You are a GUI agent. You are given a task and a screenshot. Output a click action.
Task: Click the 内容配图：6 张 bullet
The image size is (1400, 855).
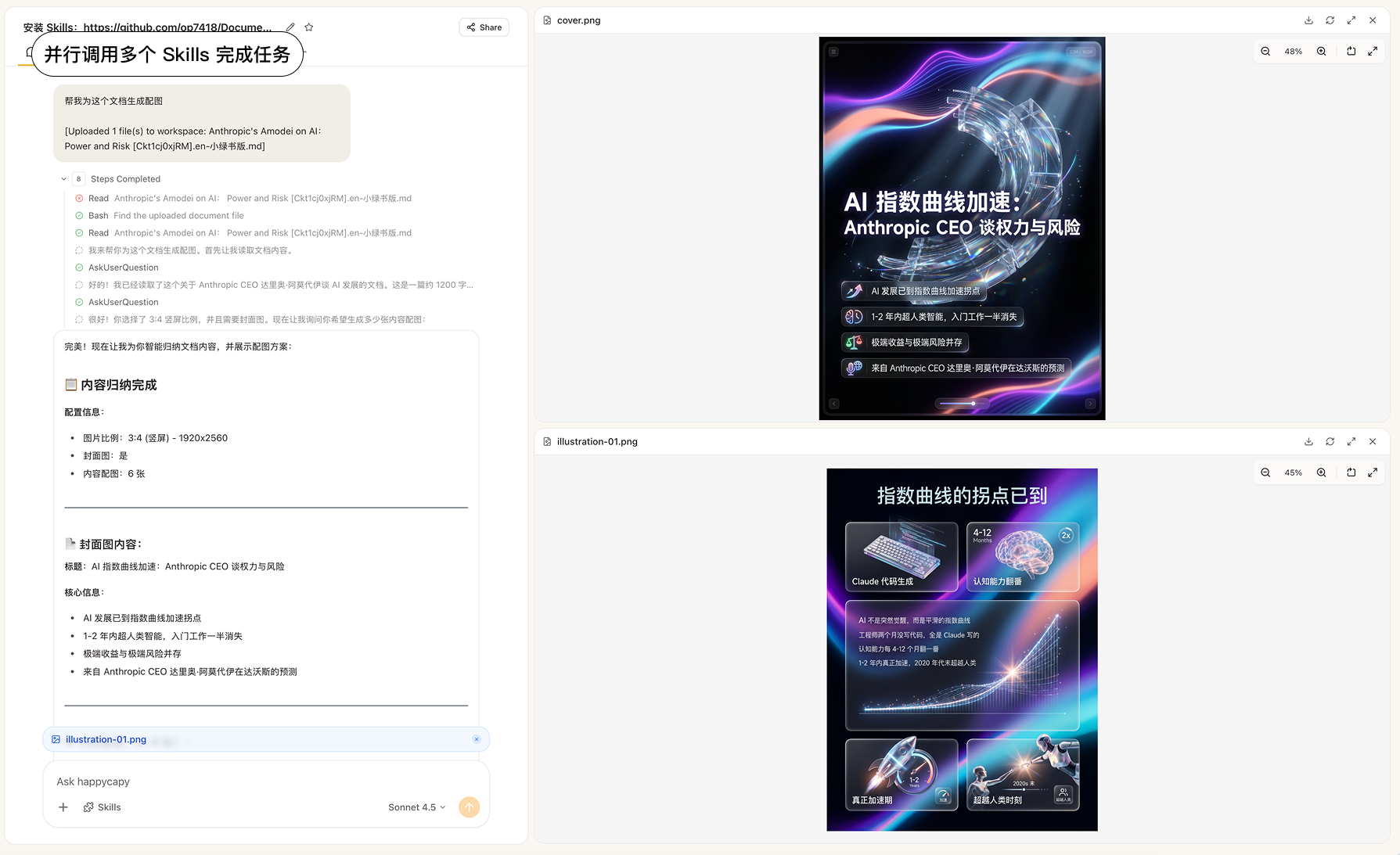[114, 474]
